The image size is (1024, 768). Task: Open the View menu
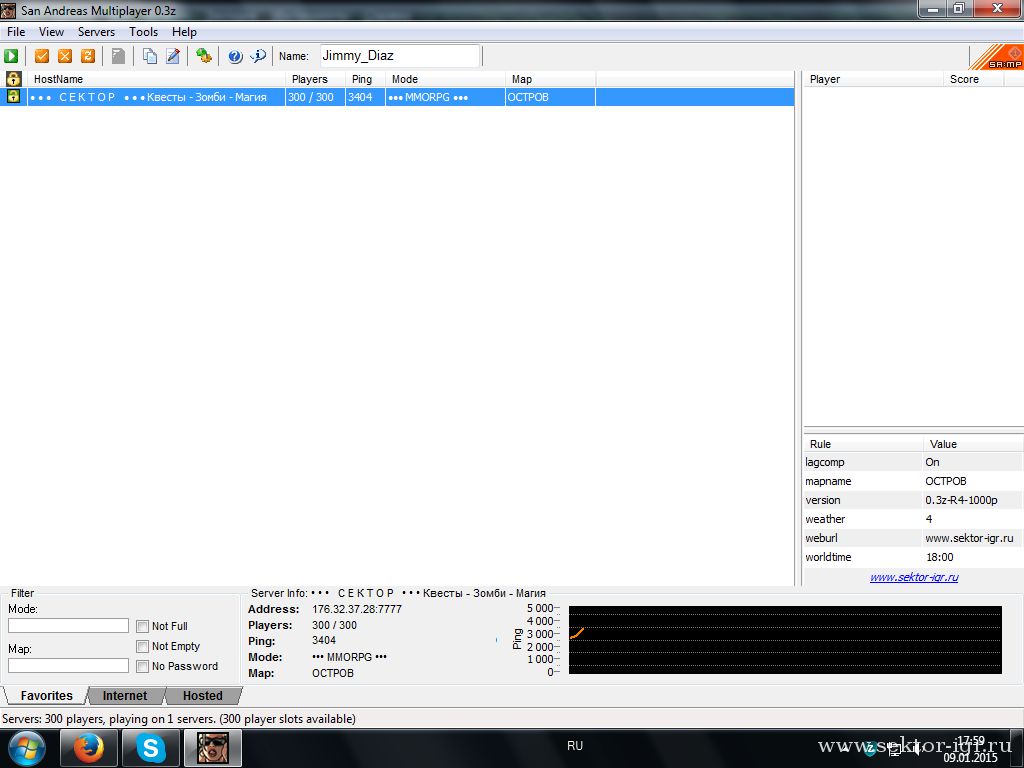[51, 31]
